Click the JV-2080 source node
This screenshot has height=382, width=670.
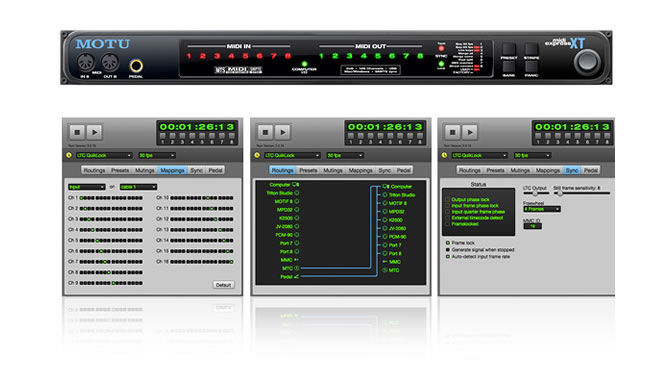tap(297, 226)
